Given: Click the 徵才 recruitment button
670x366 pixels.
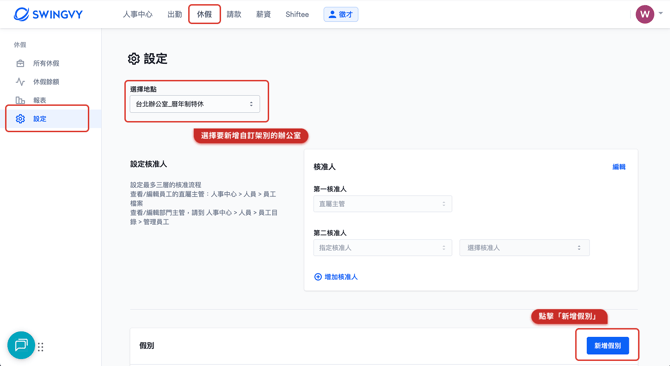Looking at the screenshot, I should pyautogui.click(x=341, y=14).
